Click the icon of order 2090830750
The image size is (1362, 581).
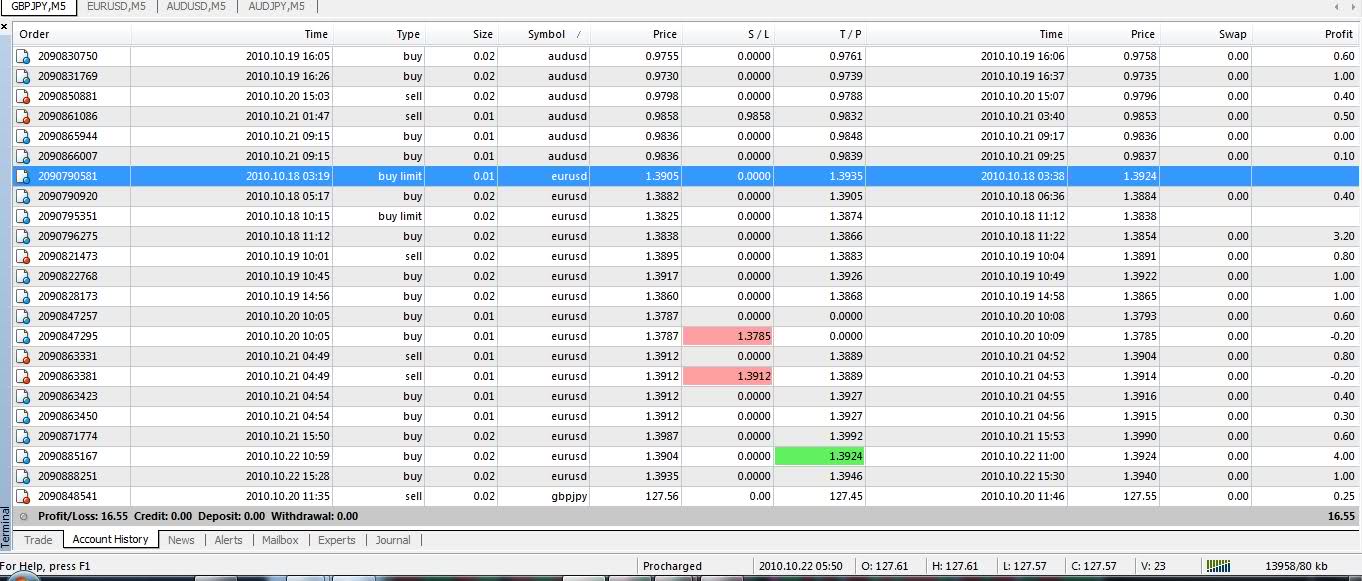coord(23,57)
